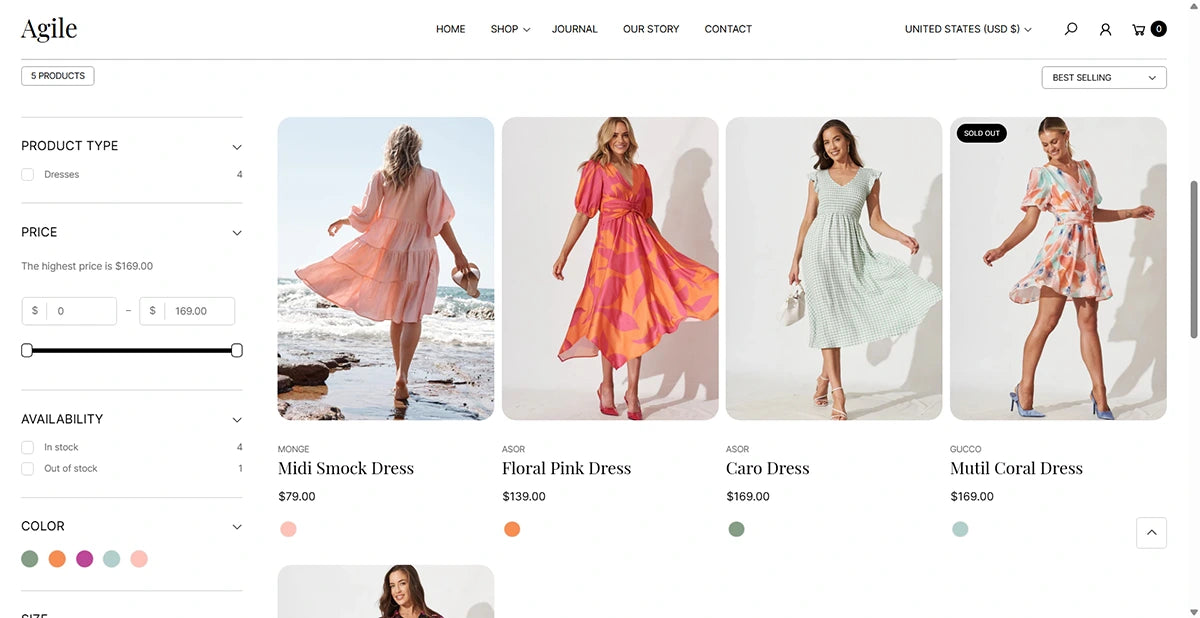This screenshot has height=618, width=1200.
Task: Click the price slider's right handle
Action: pyautogui.click(x=237, y=350)
